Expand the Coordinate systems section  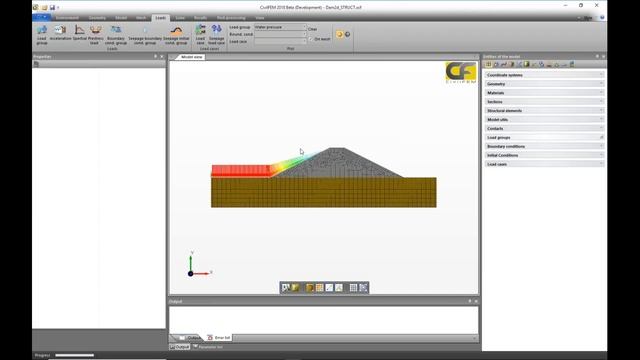544,75
